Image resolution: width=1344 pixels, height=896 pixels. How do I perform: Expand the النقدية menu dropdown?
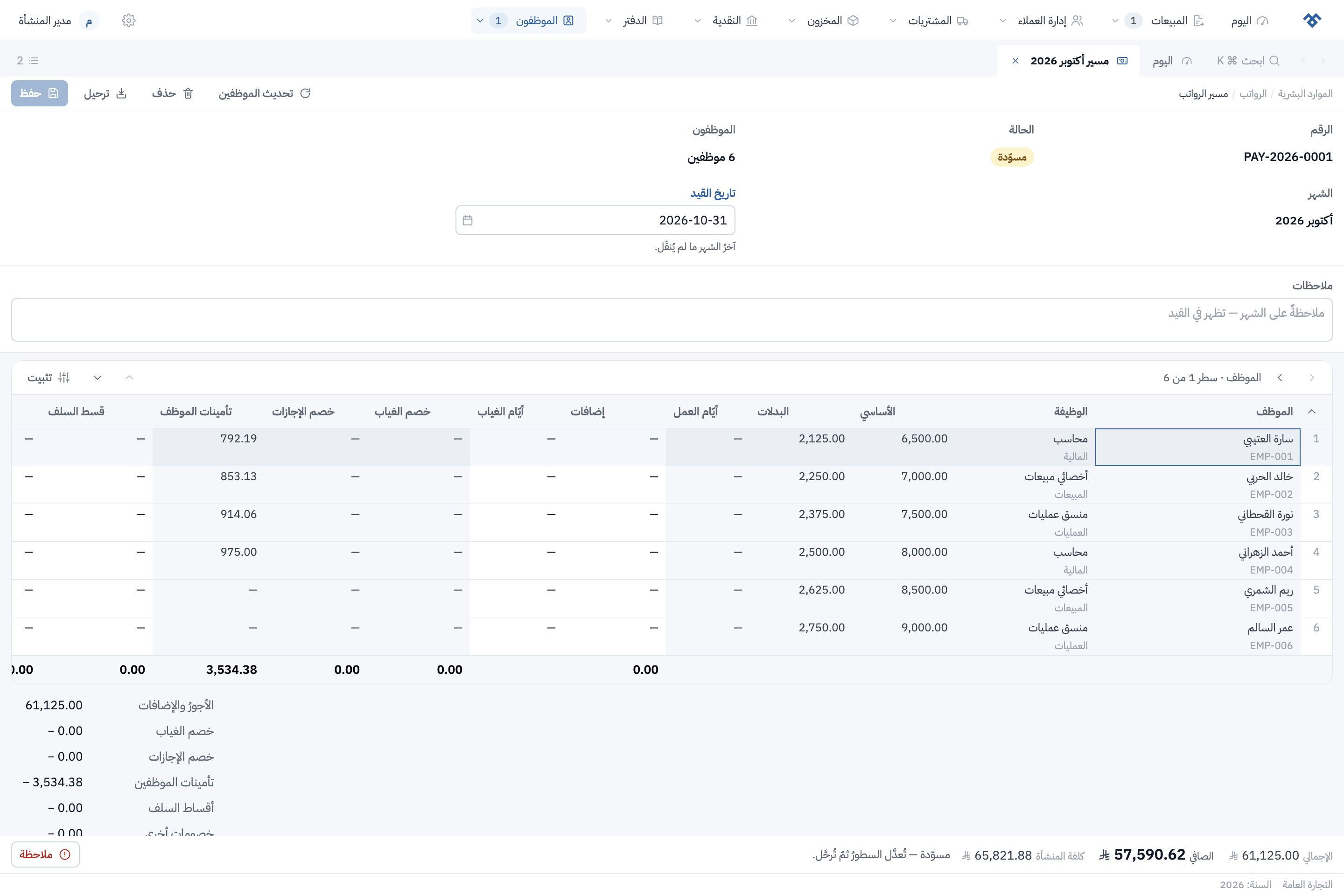(x=698, y=21)
